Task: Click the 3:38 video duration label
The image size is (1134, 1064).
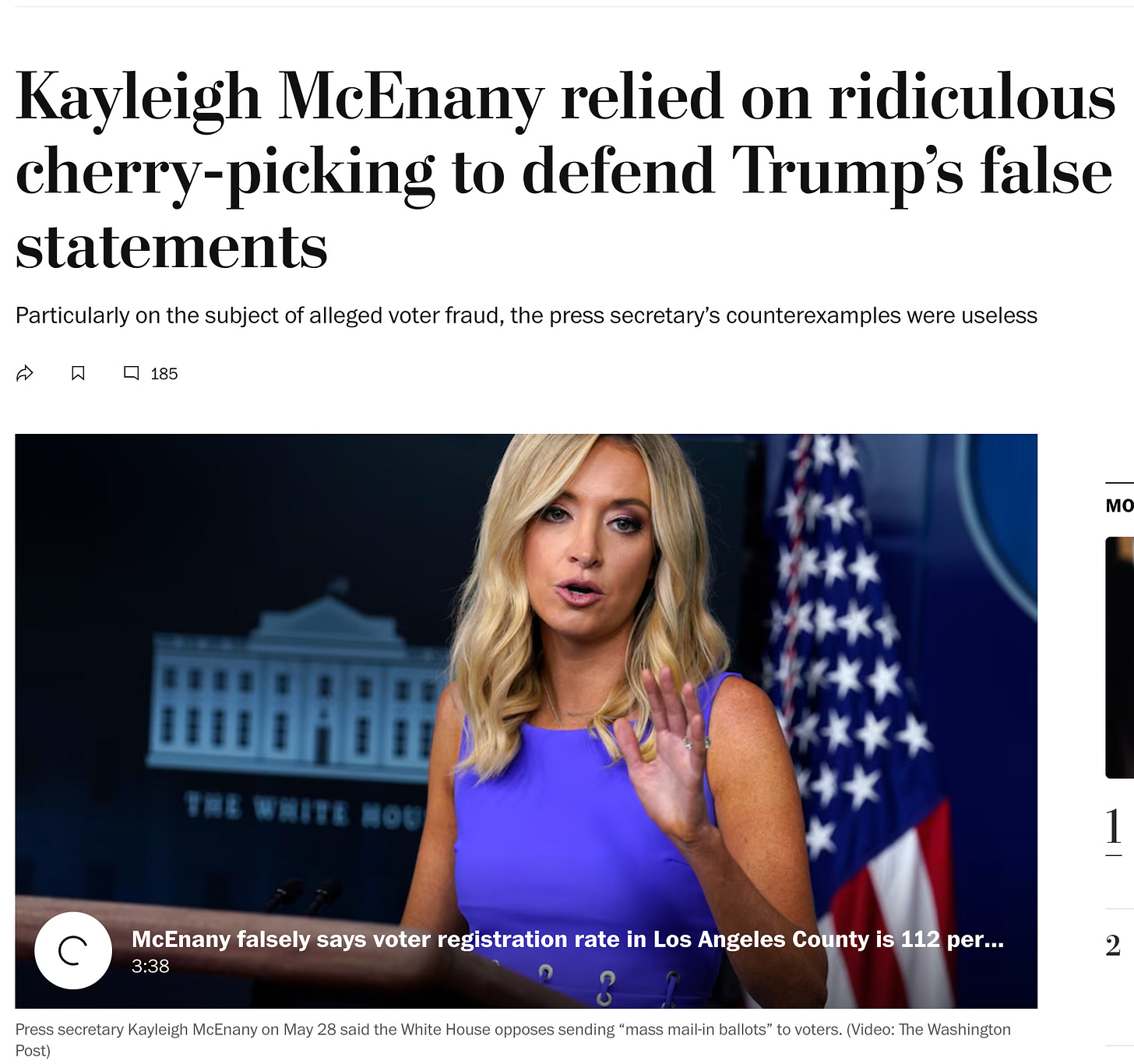Action: [x=150, y=966]
